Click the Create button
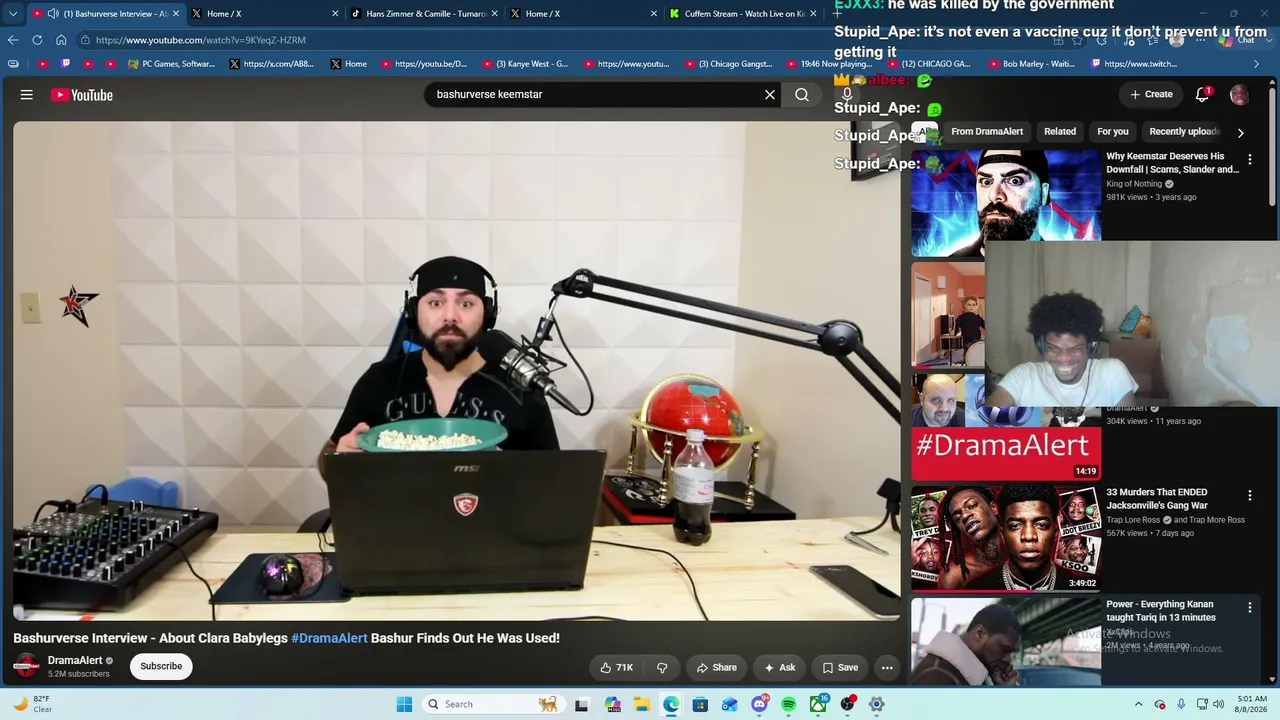The image size is (1280, 720). [1151, 95]
